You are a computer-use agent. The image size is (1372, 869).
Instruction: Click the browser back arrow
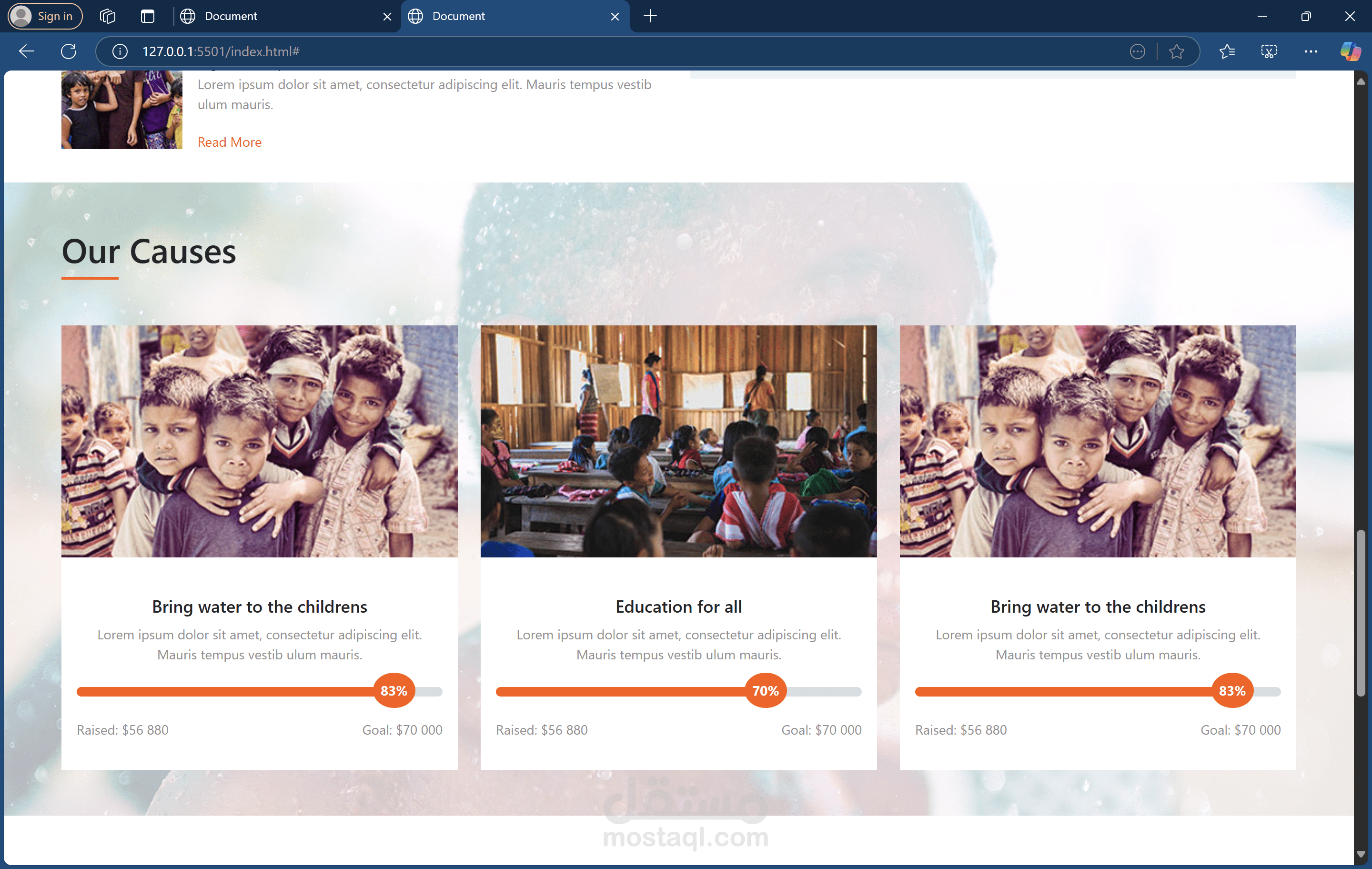point(27,51)
